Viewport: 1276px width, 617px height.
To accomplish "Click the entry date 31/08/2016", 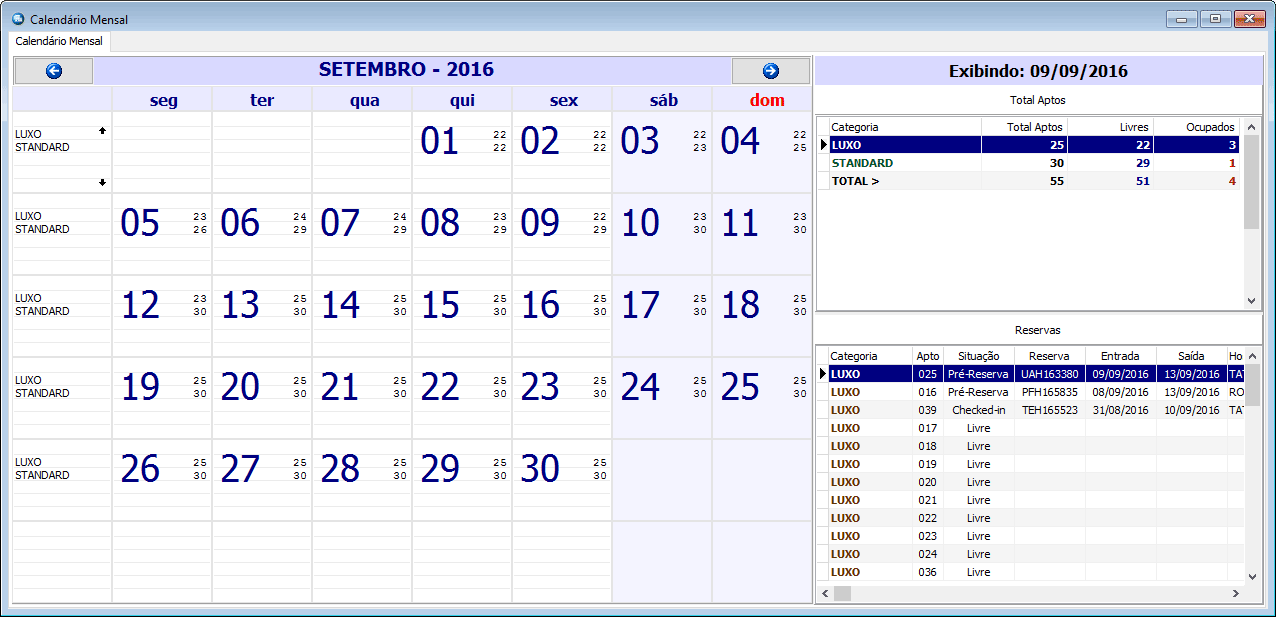I will pos(1121,410).
